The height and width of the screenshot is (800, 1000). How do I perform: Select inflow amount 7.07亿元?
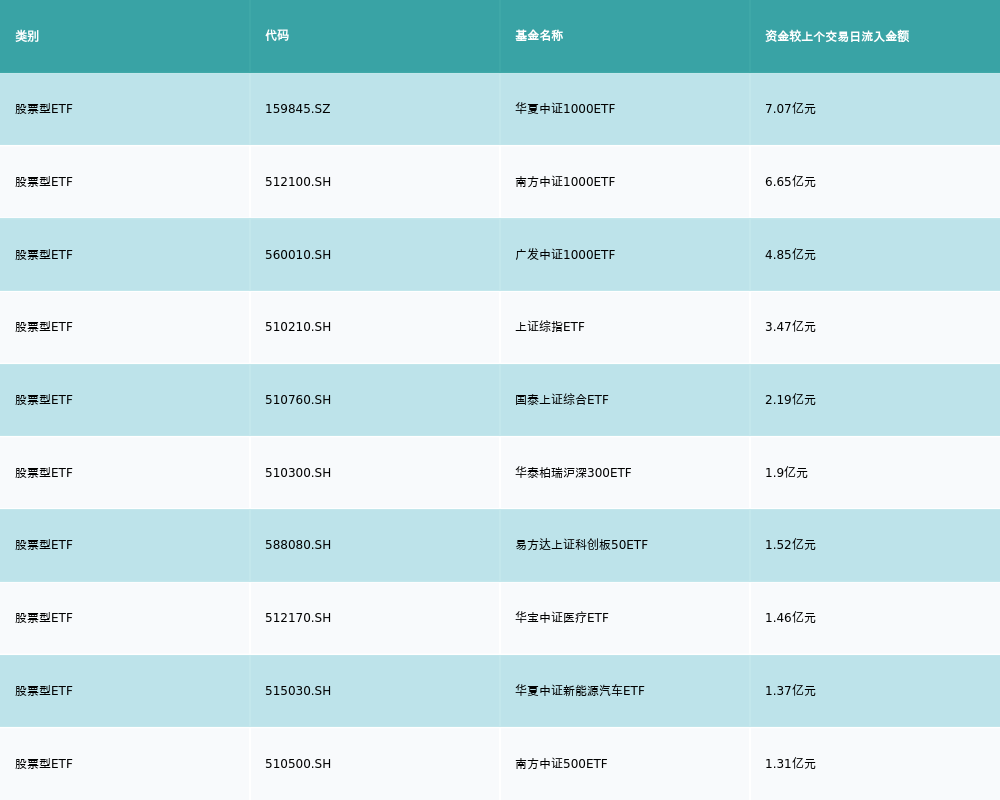click(790, 109)
